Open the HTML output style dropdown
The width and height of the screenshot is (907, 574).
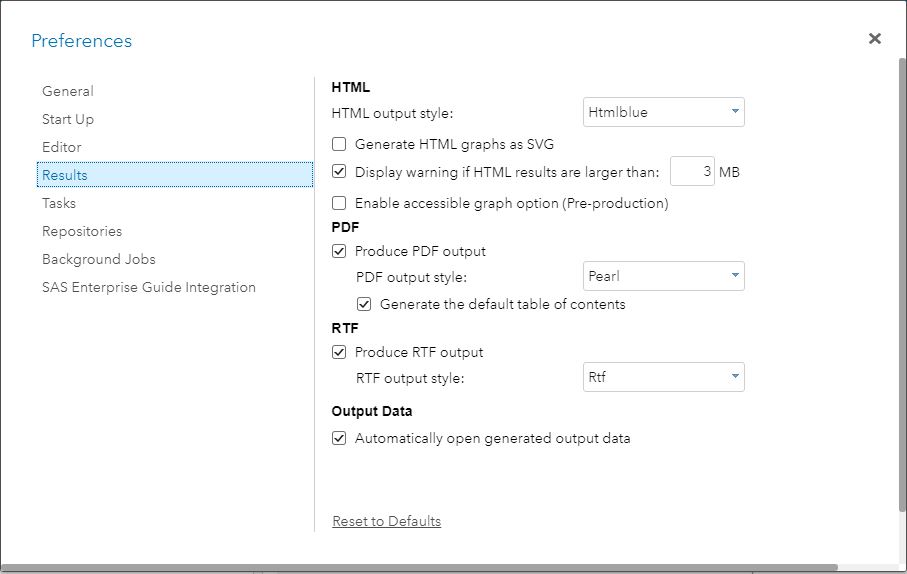[x=663, y=112]
